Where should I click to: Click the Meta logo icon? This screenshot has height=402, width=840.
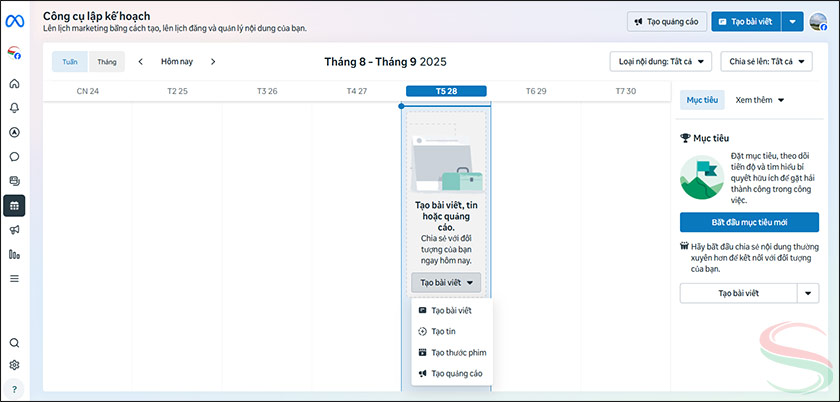pyautogui.click(x=14, y=21)
